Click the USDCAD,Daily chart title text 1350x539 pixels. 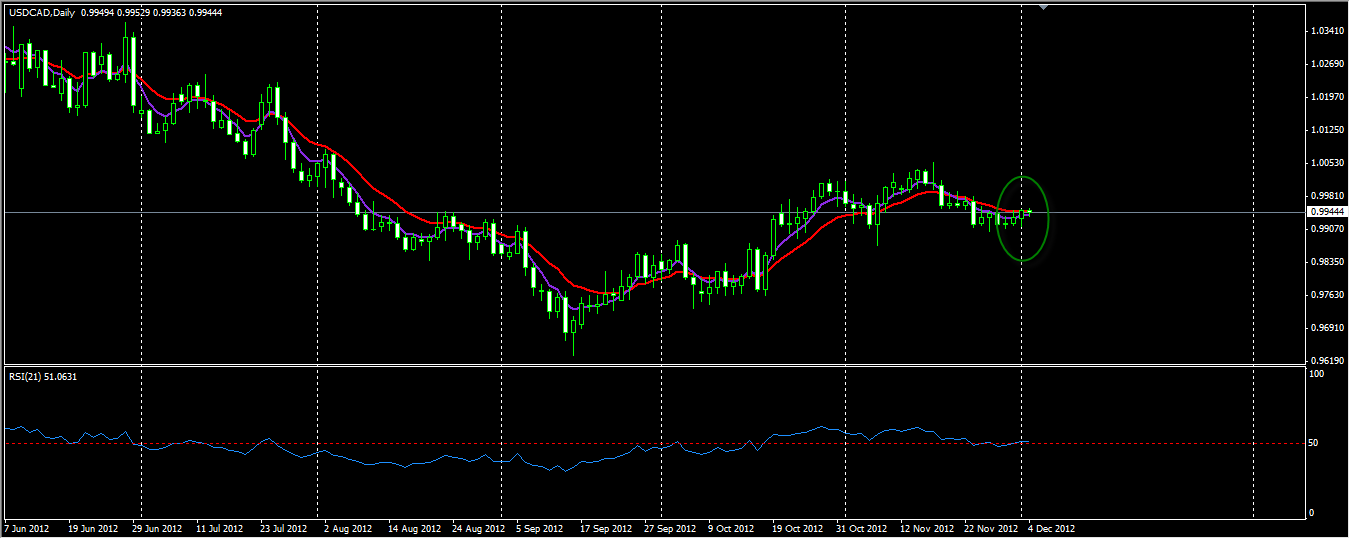41,11
